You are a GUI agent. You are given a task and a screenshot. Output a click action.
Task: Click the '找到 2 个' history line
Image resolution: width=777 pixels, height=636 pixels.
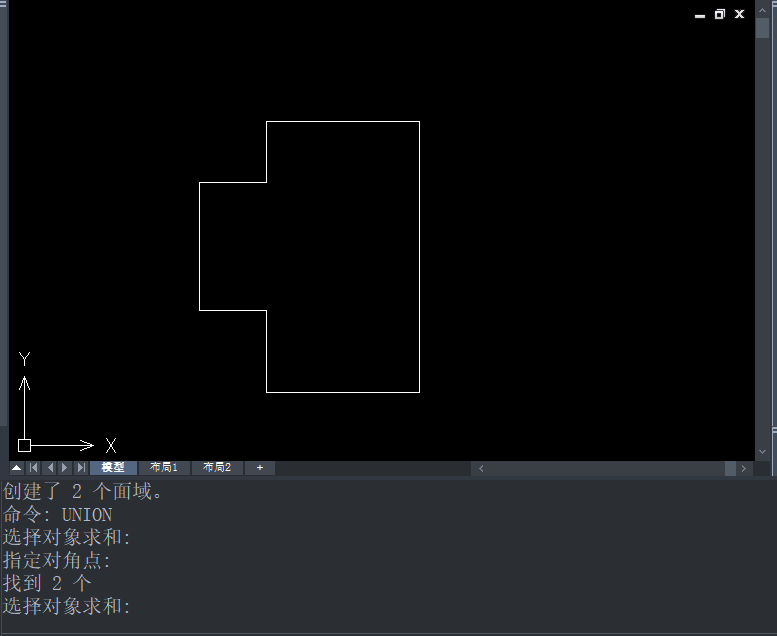click(x=47, y=583)
